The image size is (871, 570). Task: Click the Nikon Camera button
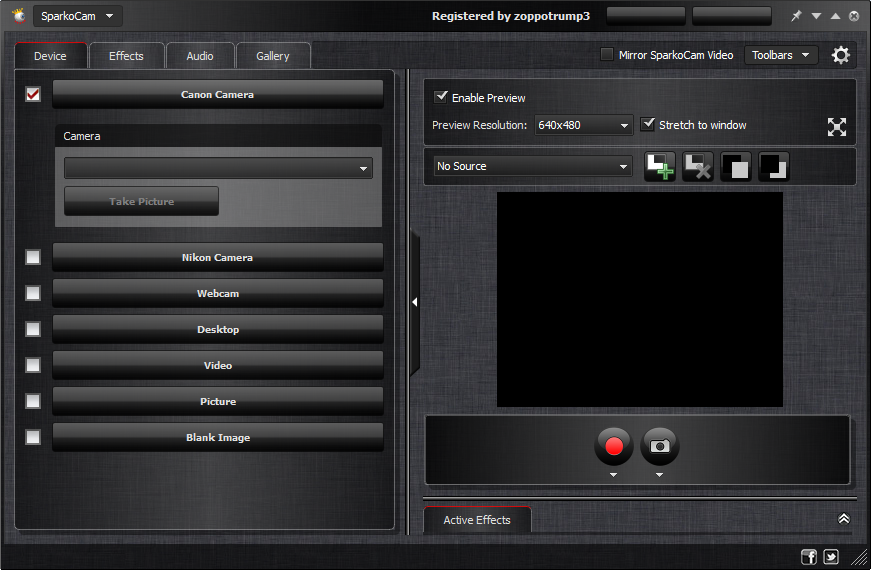point(218,257)
